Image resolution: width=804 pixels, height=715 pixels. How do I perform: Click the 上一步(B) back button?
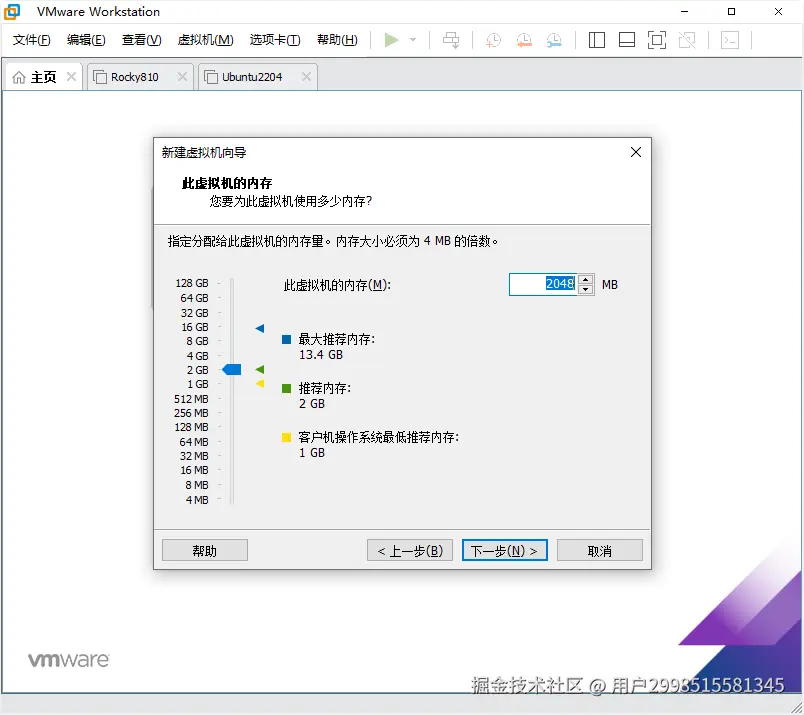[x=410, y=550]
